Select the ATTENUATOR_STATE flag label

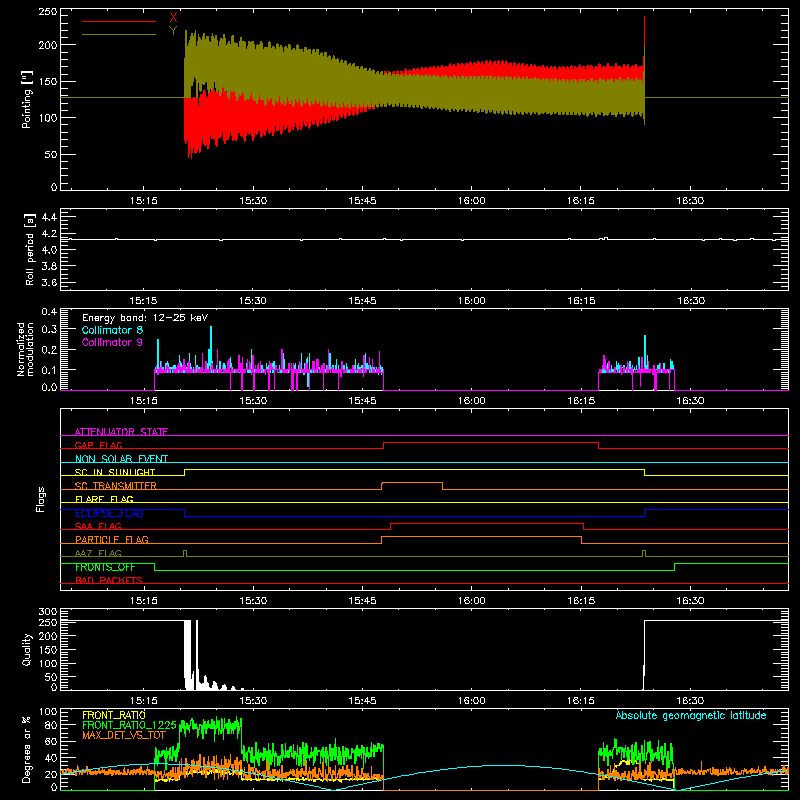pyautogui.click(x=121, y=432)
